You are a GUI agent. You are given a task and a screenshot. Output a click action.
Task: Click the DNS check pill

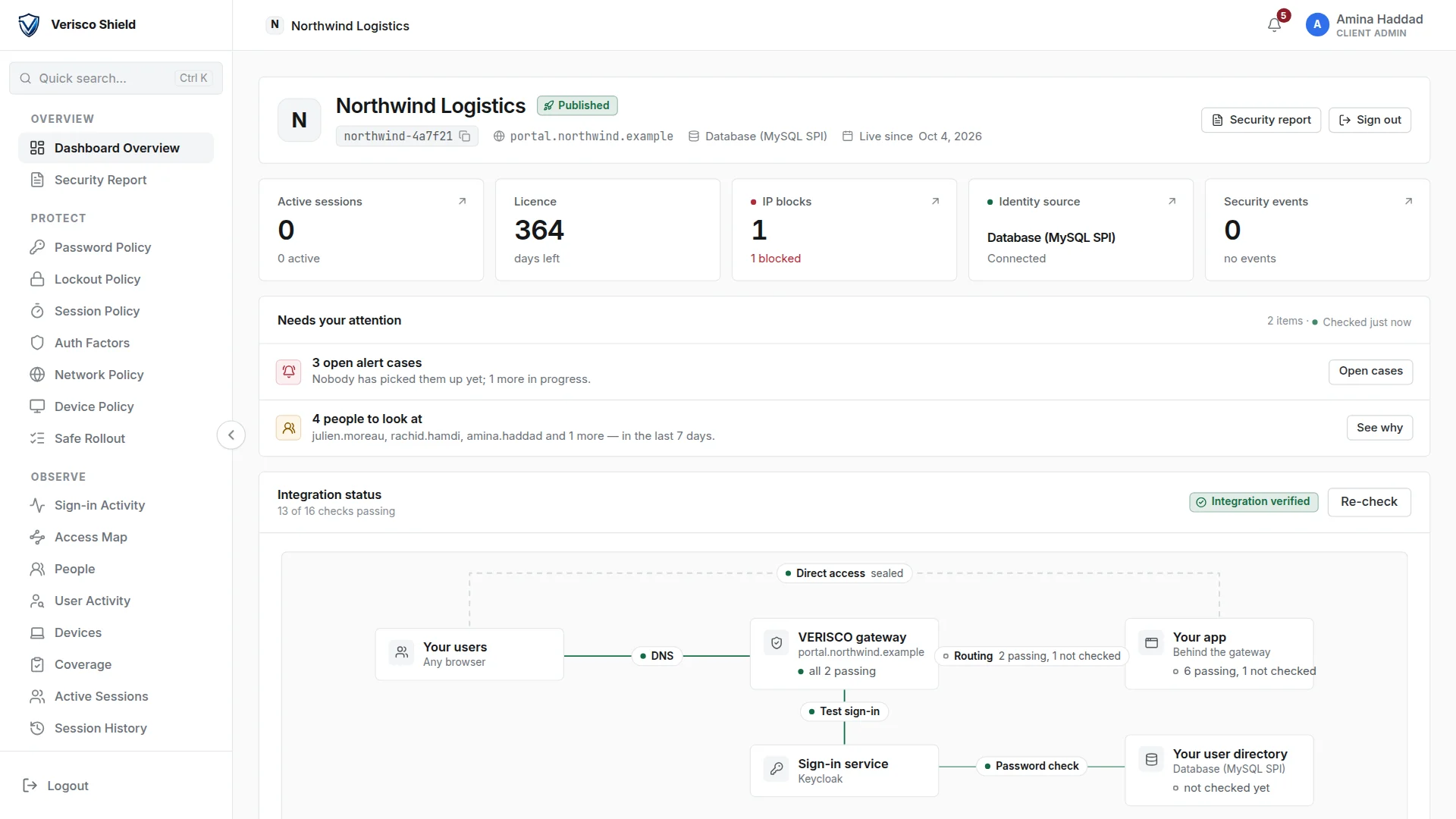tap(657, 656)
